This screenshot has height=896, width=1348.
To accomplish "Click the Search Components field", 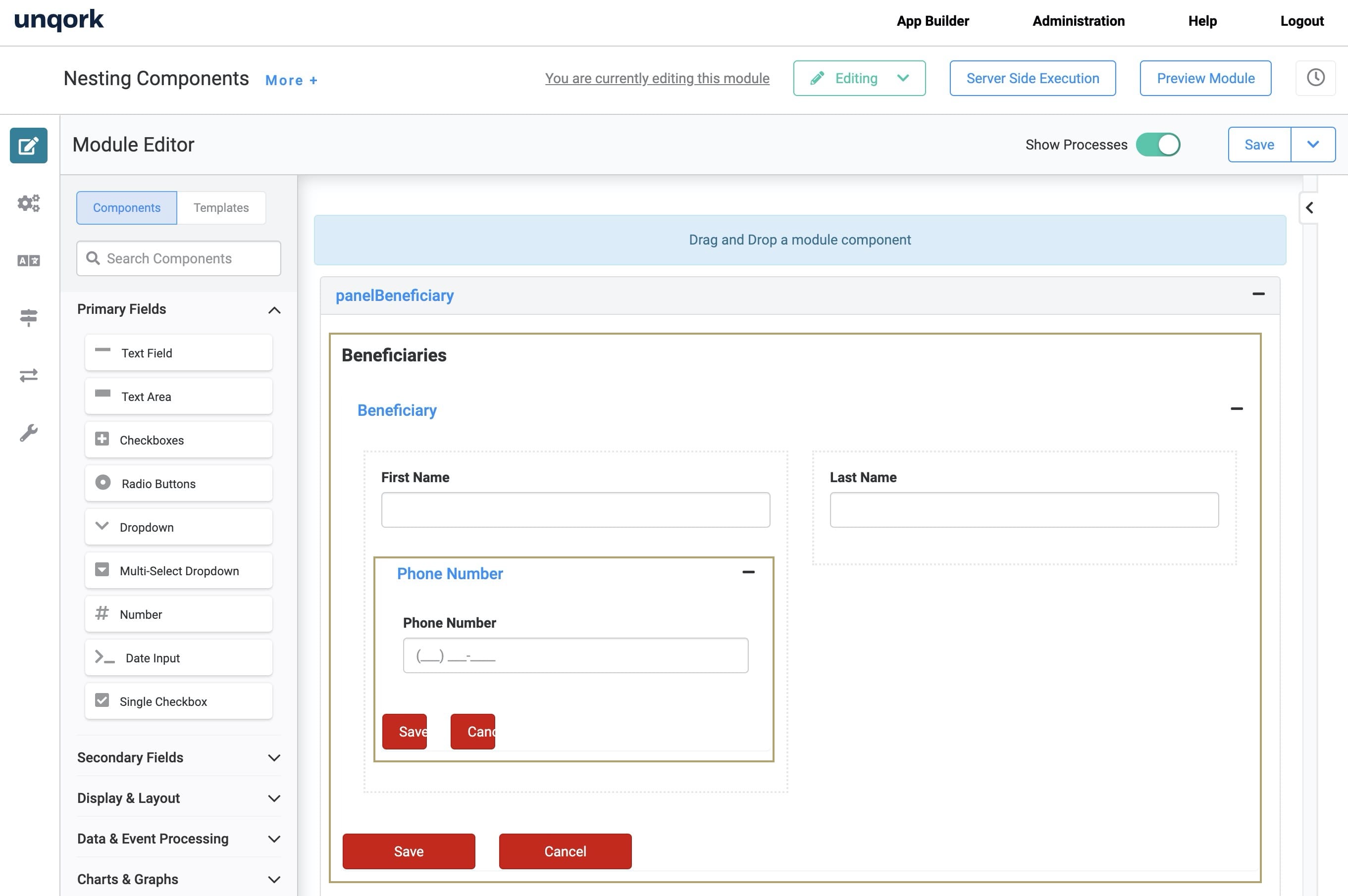I will tap(178, 258).
